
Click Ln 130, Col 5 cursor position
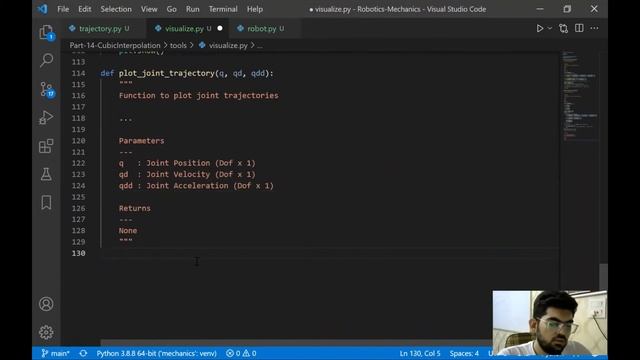(x=420, y=353)
